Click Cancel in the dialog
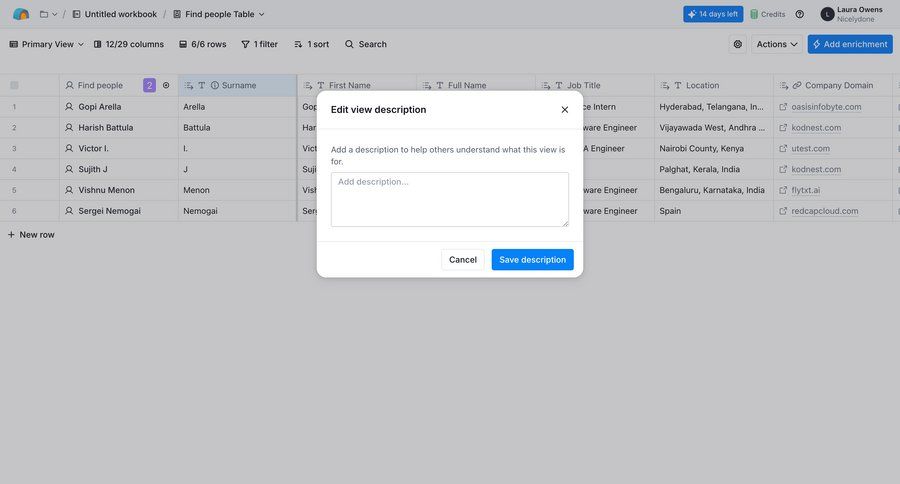Screen dimensions: 900x484 (x=463, y=260)
